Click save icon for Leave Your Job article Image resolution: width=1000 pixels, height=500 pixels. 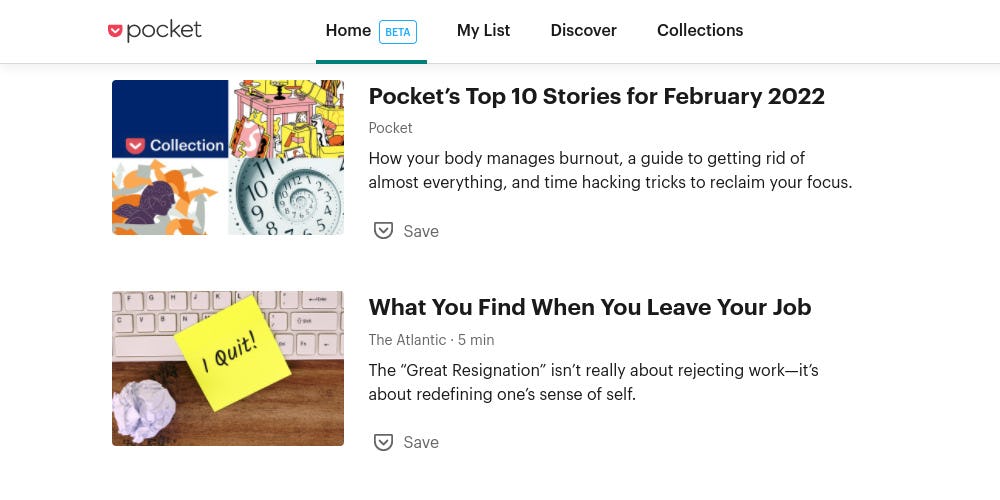click(x=383, y=442)
